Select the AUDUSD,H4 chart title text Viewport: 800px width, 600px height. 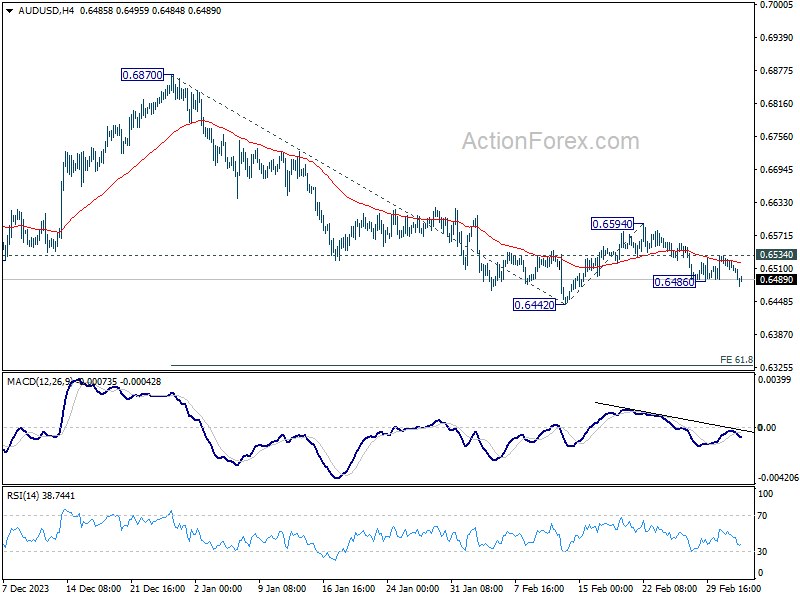(x=46, y=11)
